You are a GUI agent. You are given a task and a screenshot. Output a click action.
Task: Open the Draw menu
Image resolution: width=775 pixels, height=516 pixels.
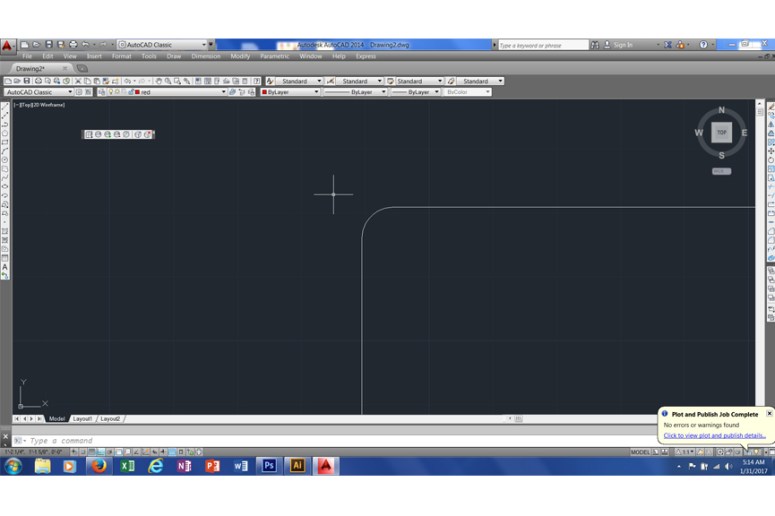173,56
